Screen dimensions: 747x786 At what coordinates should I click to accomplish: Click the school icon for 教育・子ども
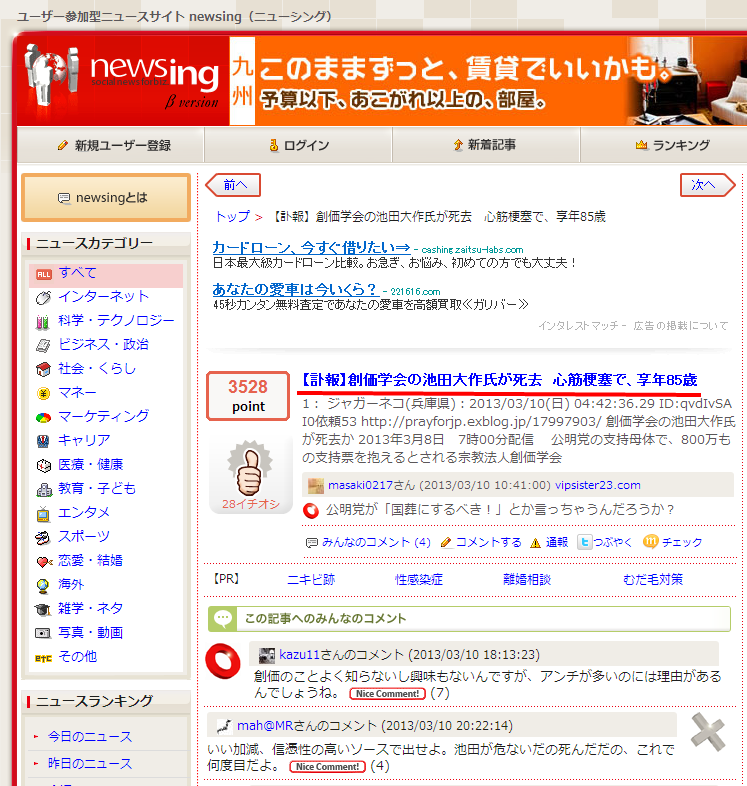[44, 490]
